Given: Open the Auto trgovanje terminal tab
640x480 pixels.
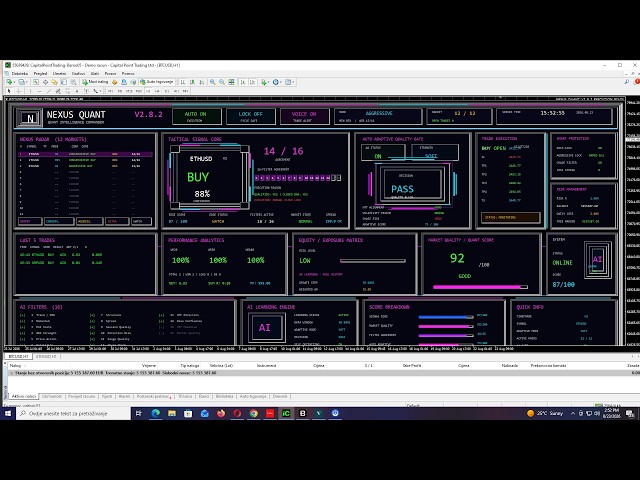Looking at the screenshot, I should 253,396.
